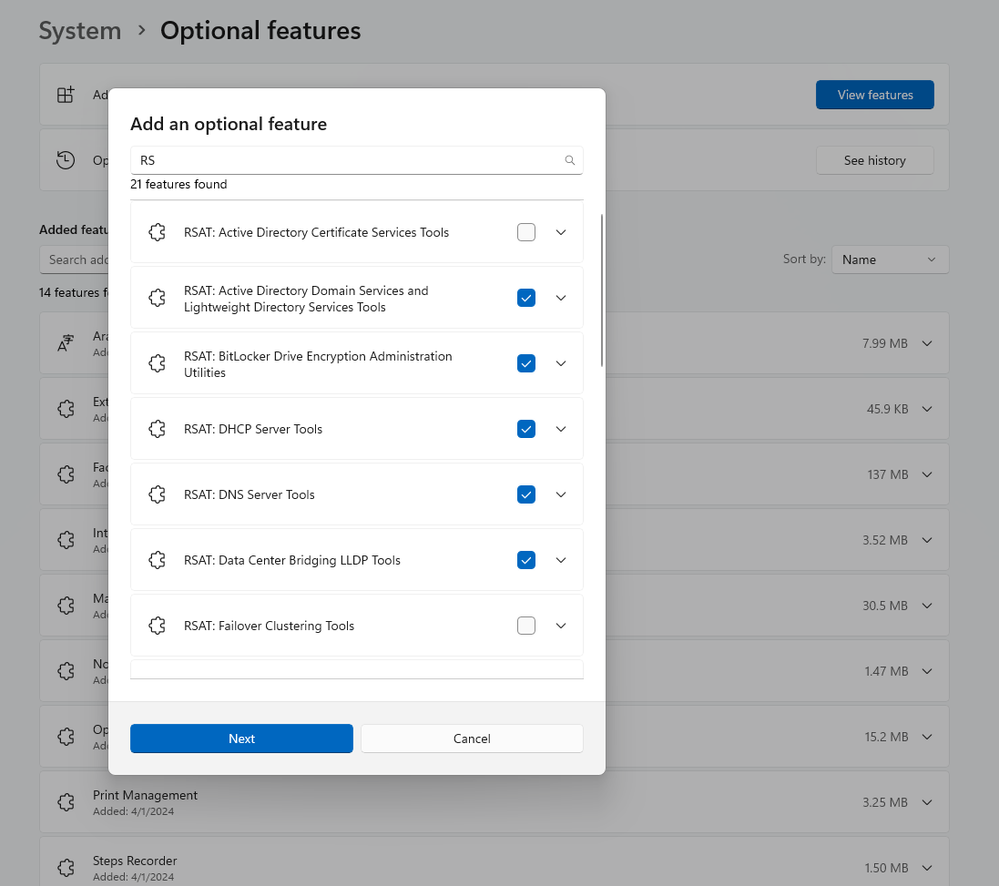Click the dialog search field containing RS

pyautogui.click(x=356, y=161)
